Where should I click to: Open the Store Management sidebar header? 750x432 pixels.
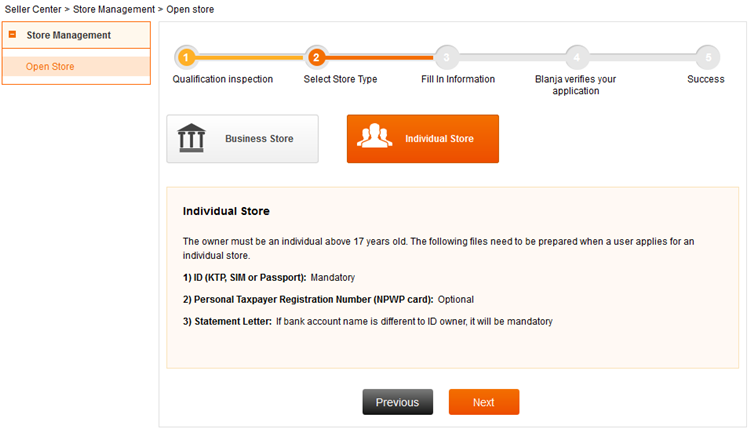coord(76,35)
